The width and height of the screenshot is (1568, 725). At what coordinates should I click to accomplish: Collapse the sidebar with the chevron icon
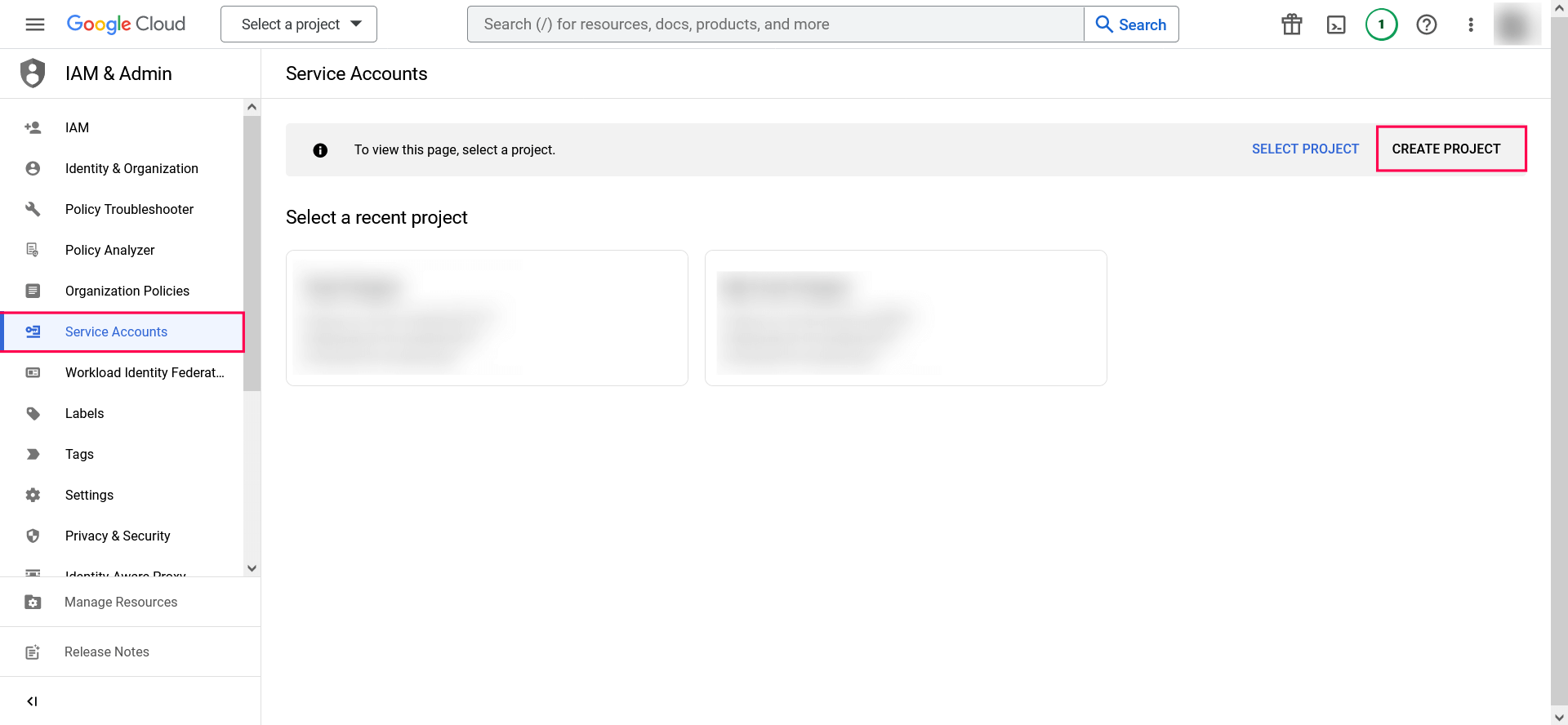point(33,701)
